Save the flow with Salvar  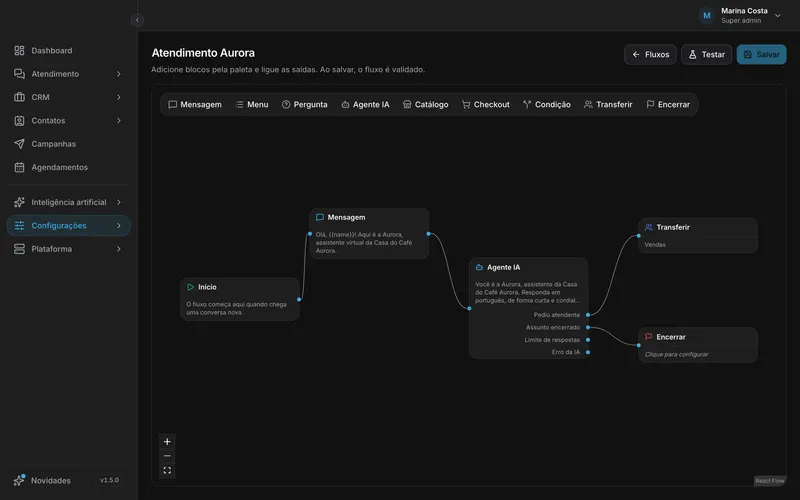pyautogui.click(x=761, y=55)
